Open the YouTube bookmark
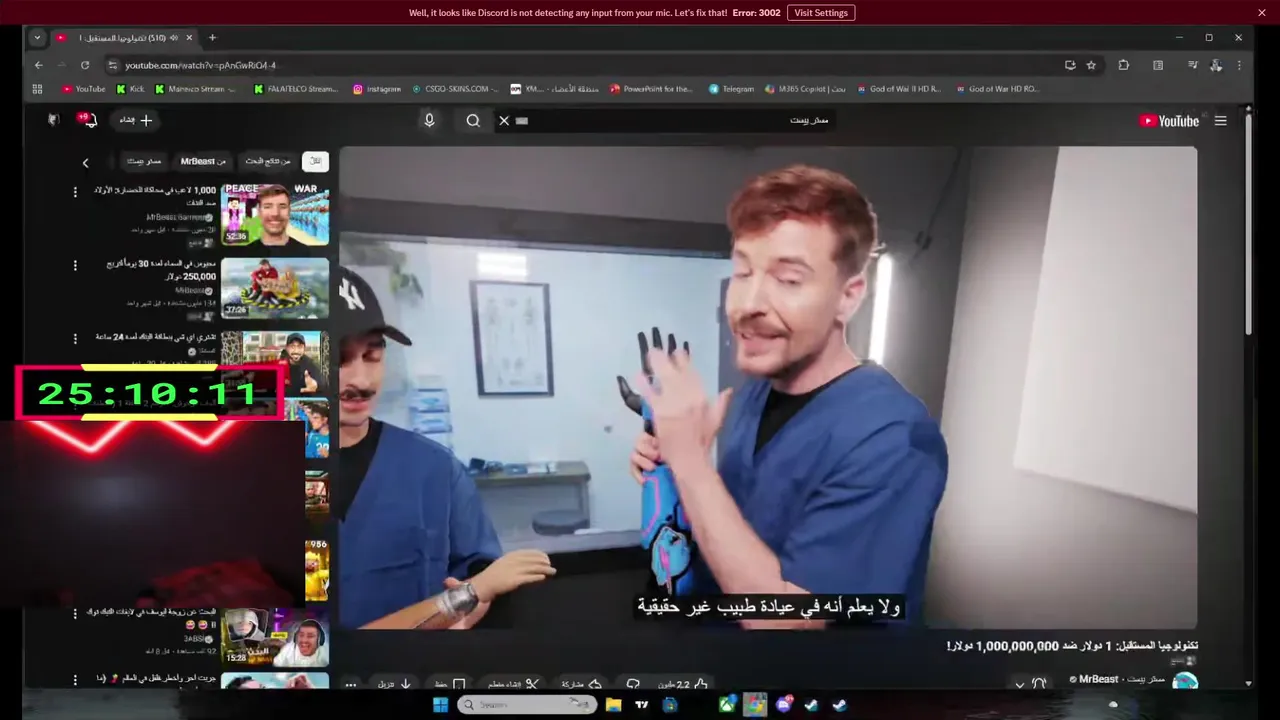Image resolution: width=1280 pixels, height=720 pixels. 83,89
